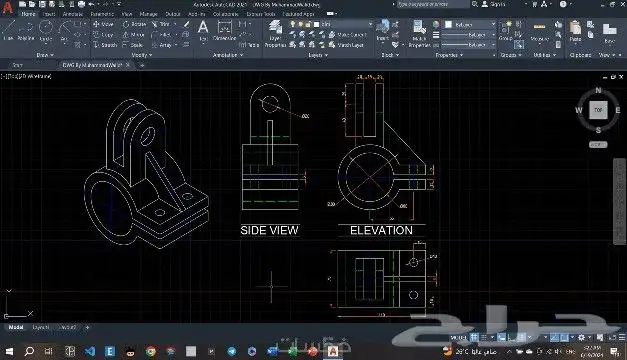Activate the Mirror command
Viewport: 627px width, 360px height.
pos(134,35)
